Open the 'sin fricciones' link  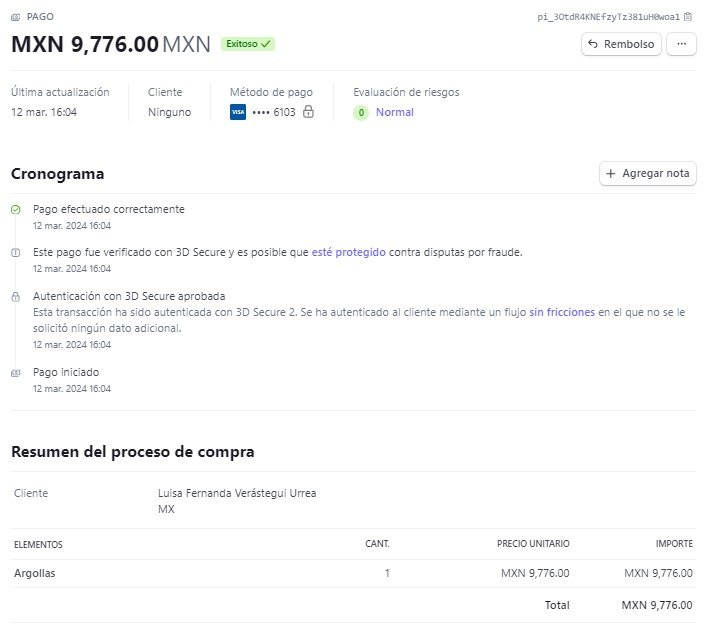point(562,312)
